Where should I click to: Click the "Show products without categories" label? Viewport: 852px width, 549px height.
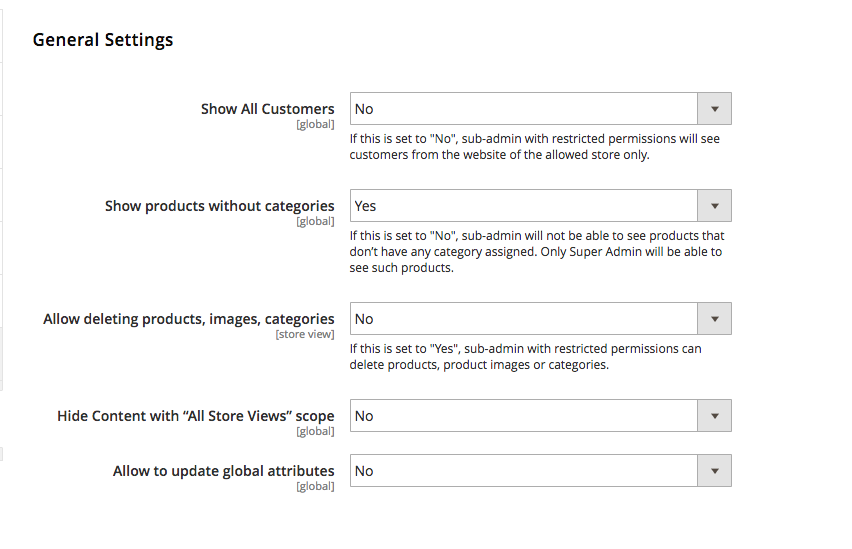click(x=219, y=206)
